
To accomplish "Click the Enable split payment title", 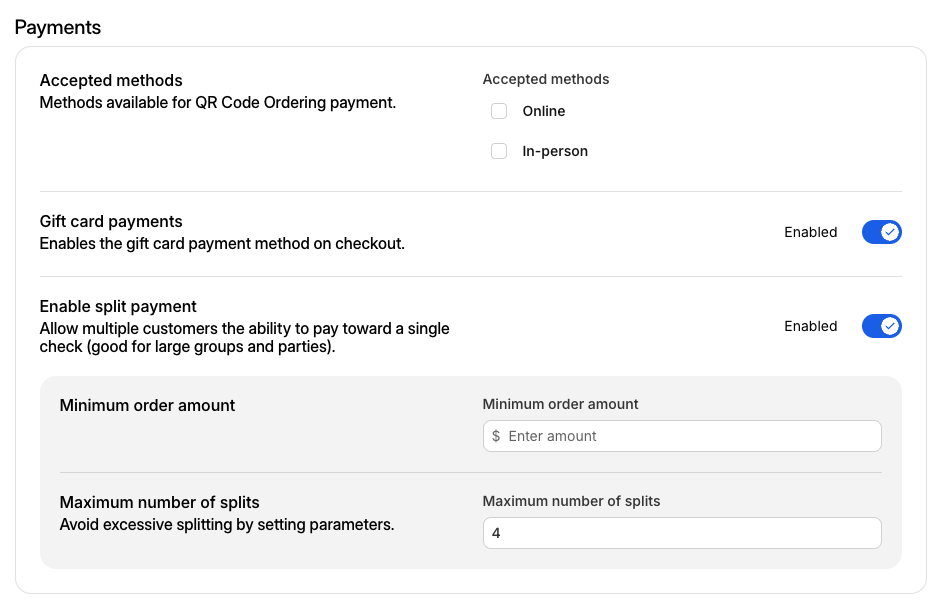I will pyautogui.click(x=118, y=306).
